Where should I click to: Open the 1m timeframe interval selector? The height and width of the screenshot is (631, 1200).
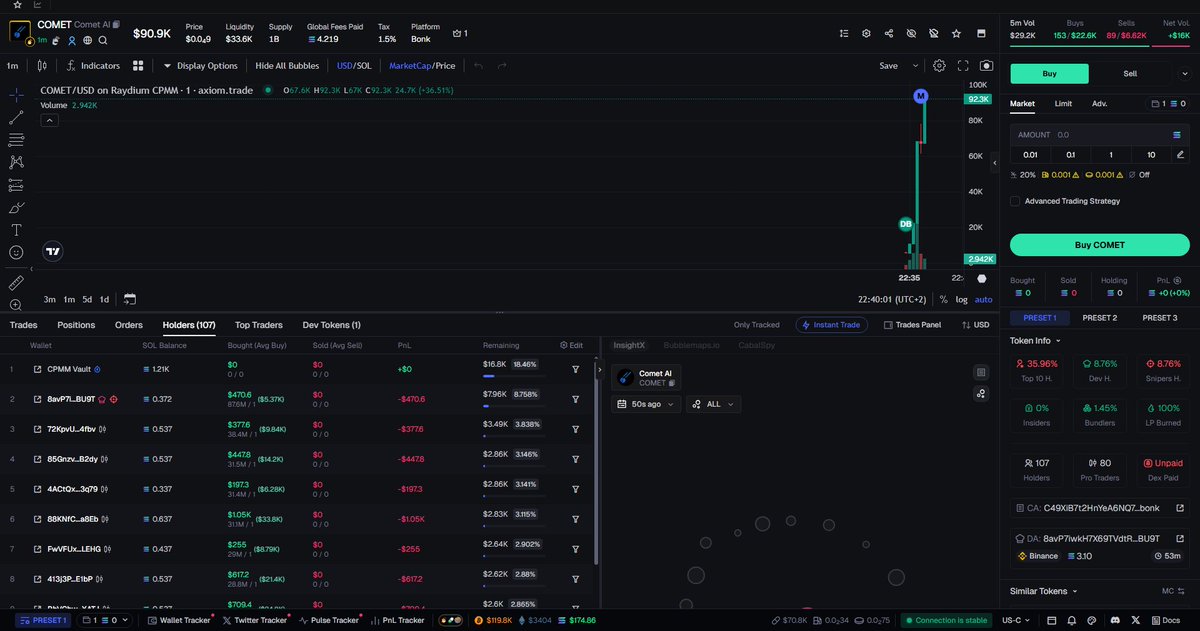tap(12, 66)
